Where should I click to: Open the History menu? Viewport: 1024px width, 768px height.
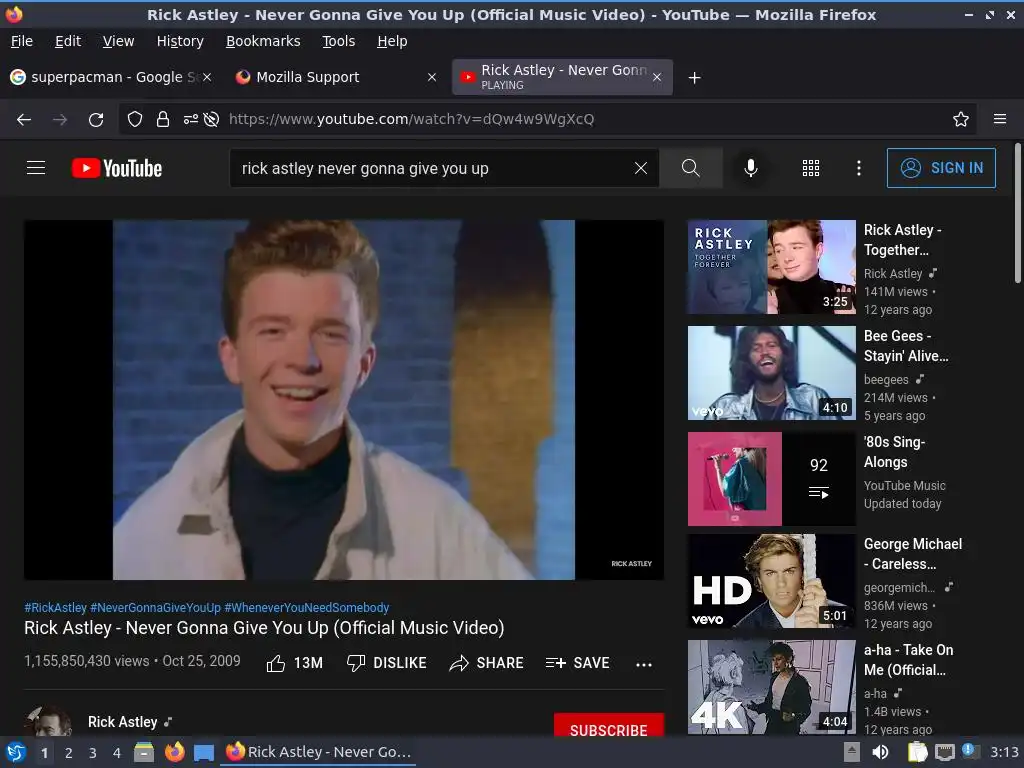(180, 41)
